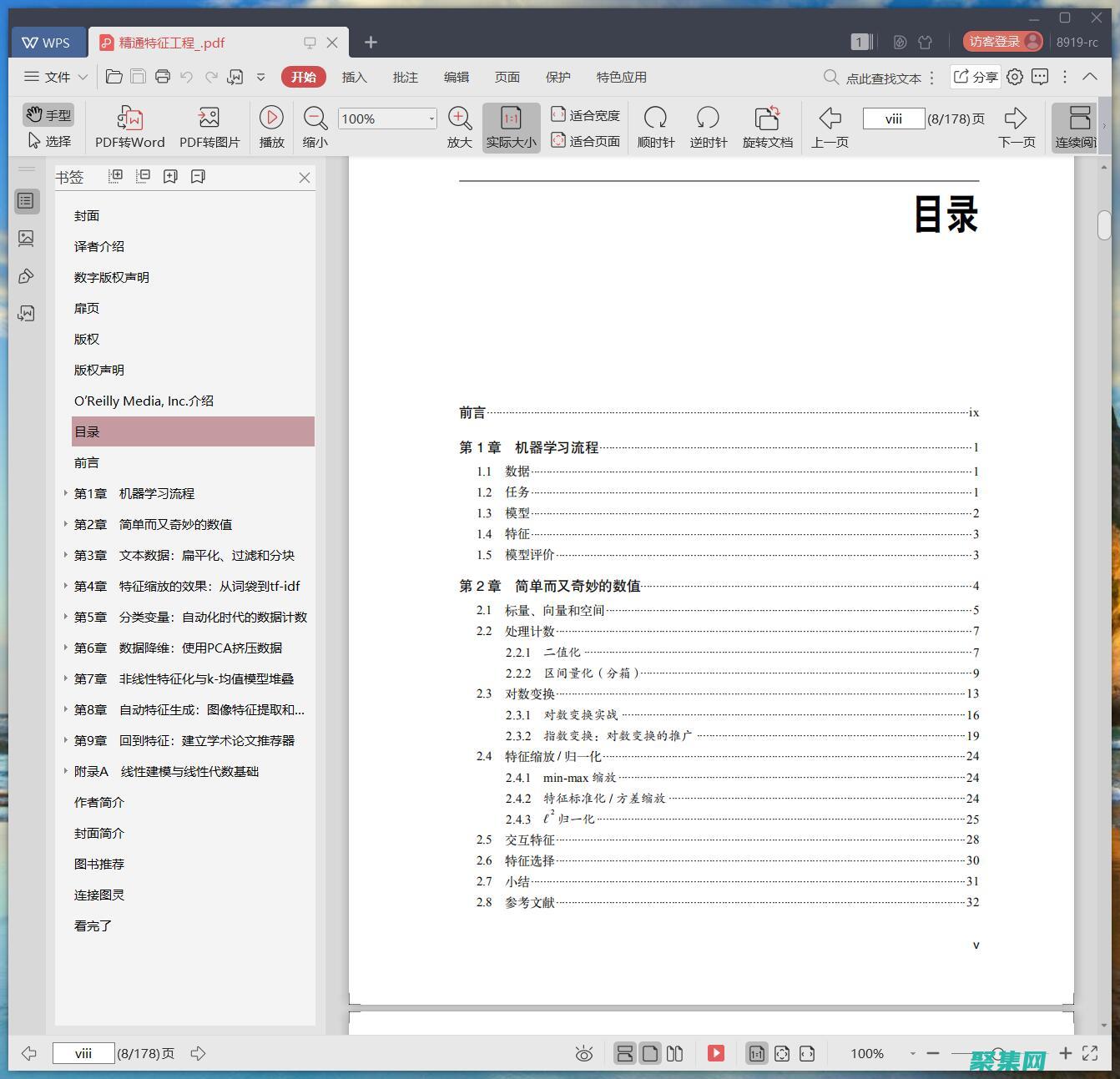Rotate document with 顺时针 icon
The image size is (1120, 1079).
tap(655, 118)
